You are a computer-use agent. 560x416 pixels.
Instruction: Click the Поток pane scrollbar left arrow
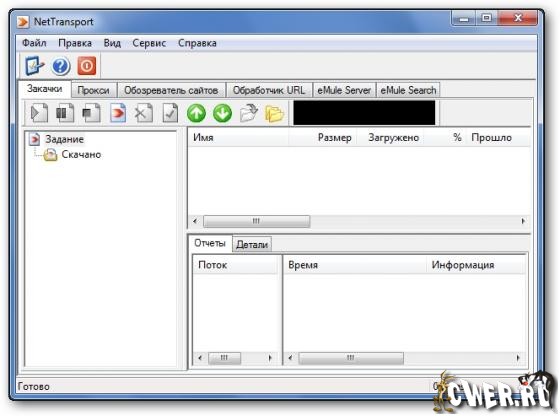(200, 357)
